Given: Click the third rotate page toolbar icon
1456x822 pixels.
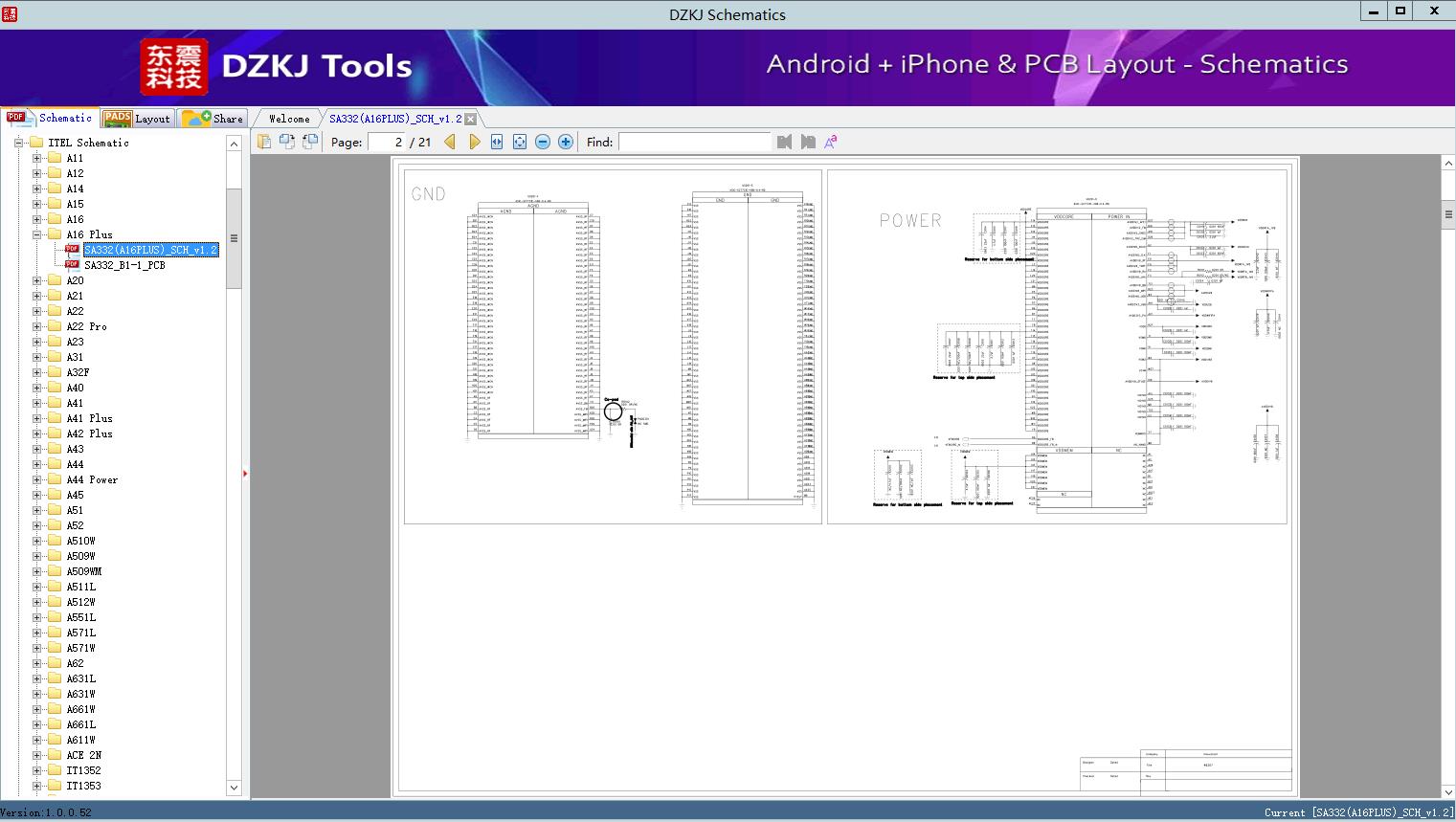Looking at the screenshot, I should point(310,142).
